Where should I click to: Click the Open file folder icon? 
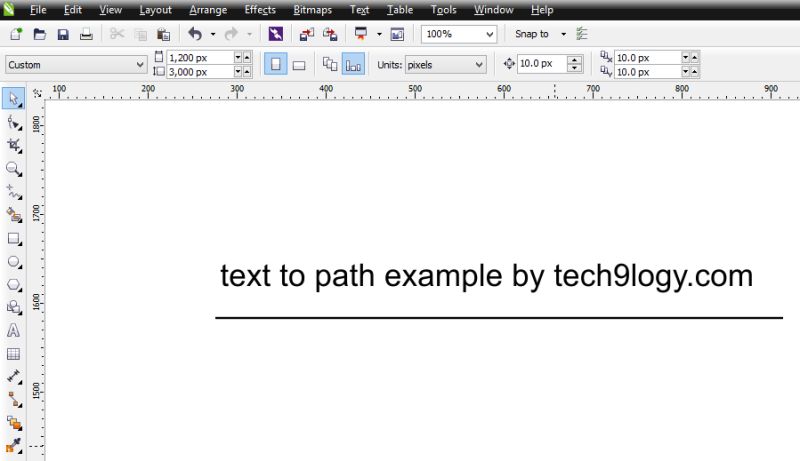39,34
